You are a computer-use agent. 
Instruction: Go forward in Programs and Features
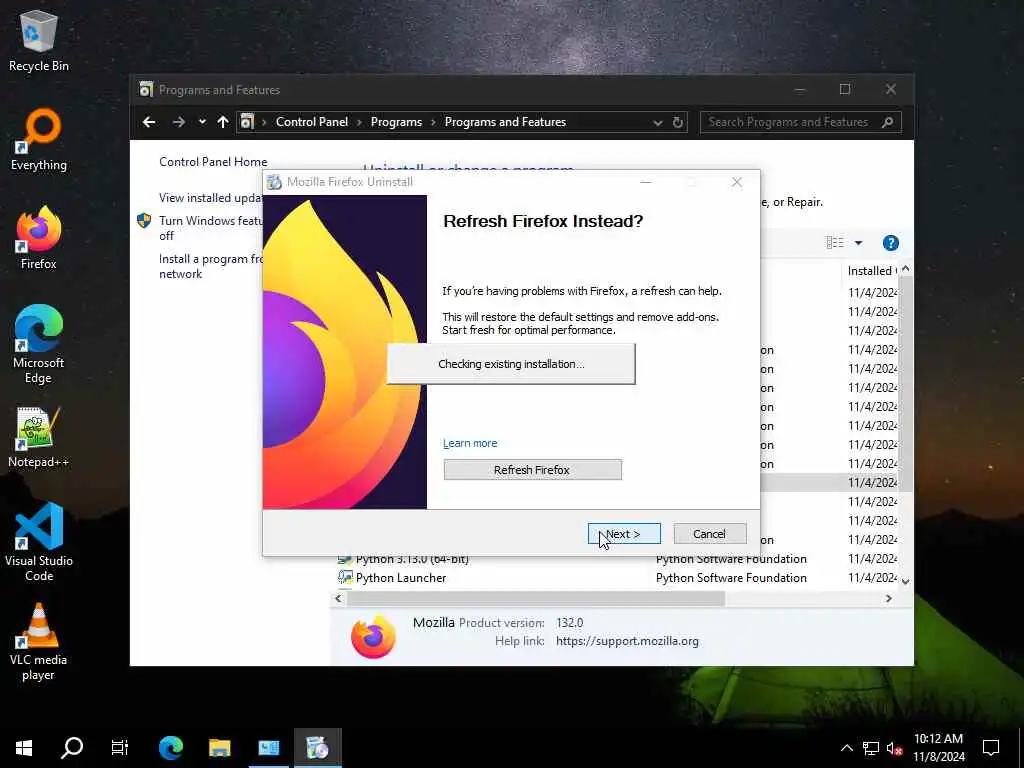178,122
